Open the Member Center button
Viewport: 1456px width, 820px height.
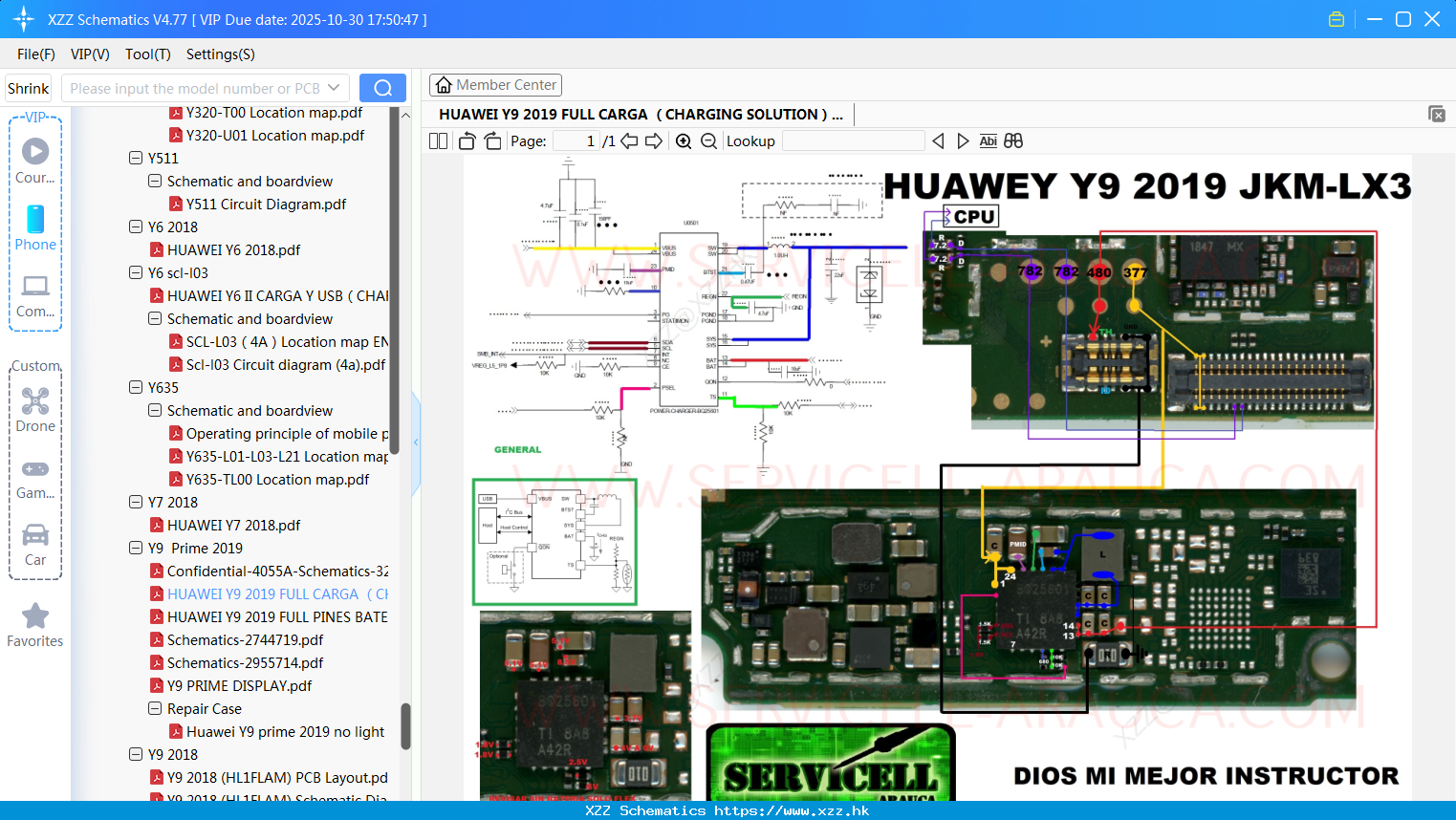495,85
